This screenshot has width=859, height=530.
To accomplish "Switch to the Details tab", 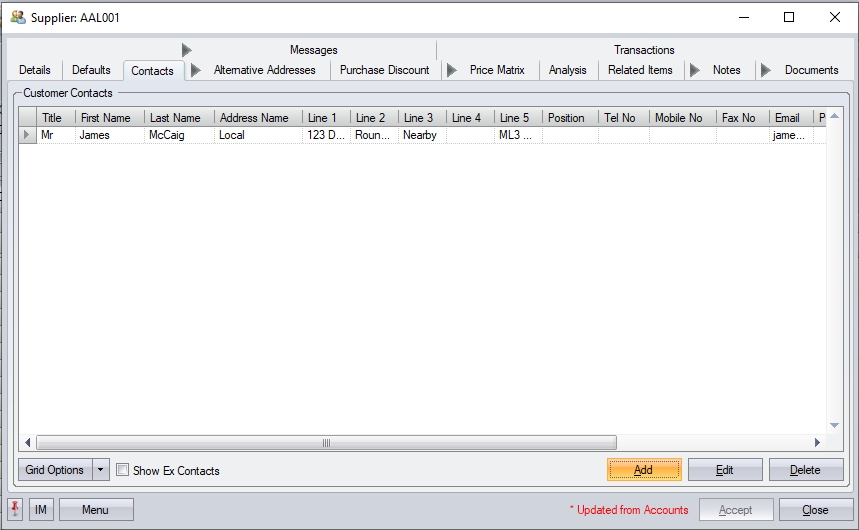I will (35, 70).
